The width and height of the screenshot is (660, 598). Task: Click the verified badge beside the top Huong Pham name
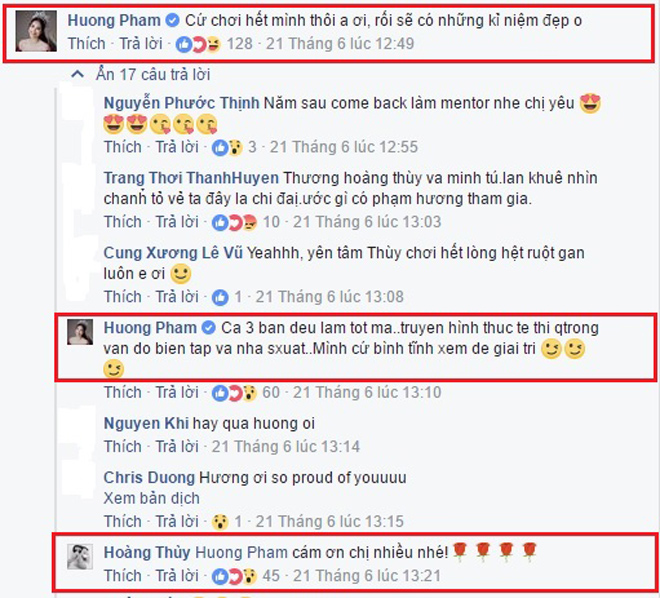(x=172, y=20)
